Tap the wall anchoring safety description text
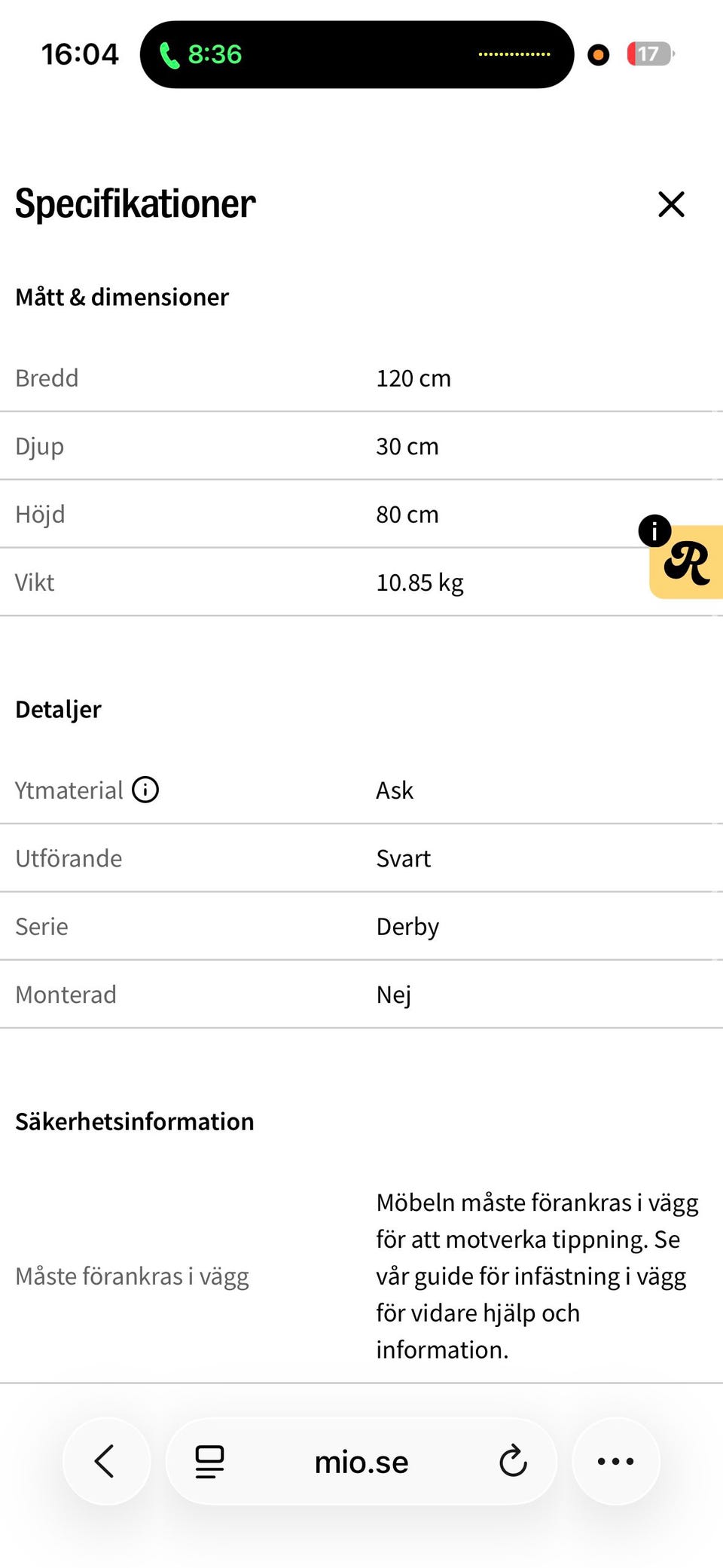 click(x=537, y=1276)
